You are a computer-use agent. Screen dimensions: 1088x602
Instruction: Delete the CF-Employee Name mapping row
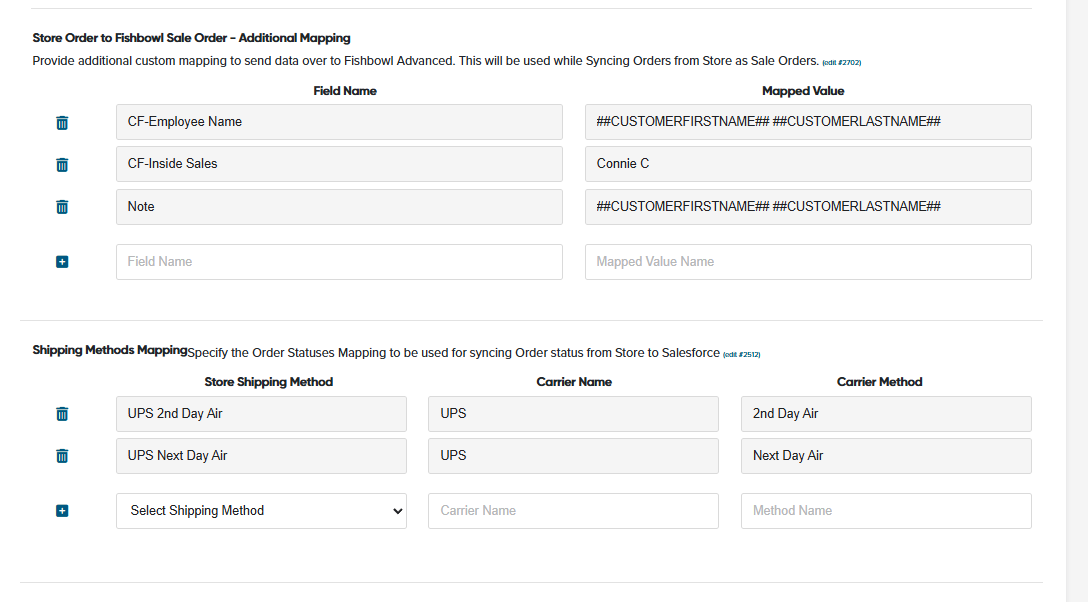62,123
